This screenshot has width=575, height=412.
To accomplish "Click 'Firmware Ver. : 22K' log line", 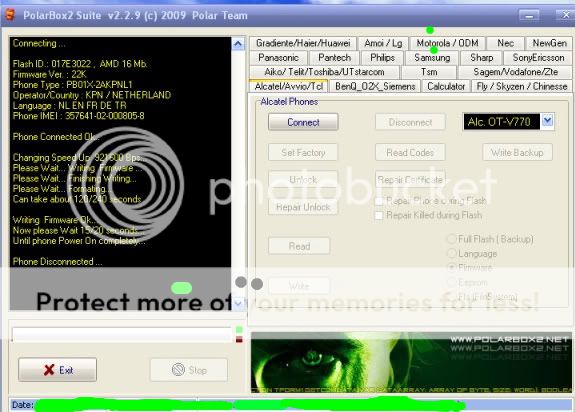I will [50, 74].
